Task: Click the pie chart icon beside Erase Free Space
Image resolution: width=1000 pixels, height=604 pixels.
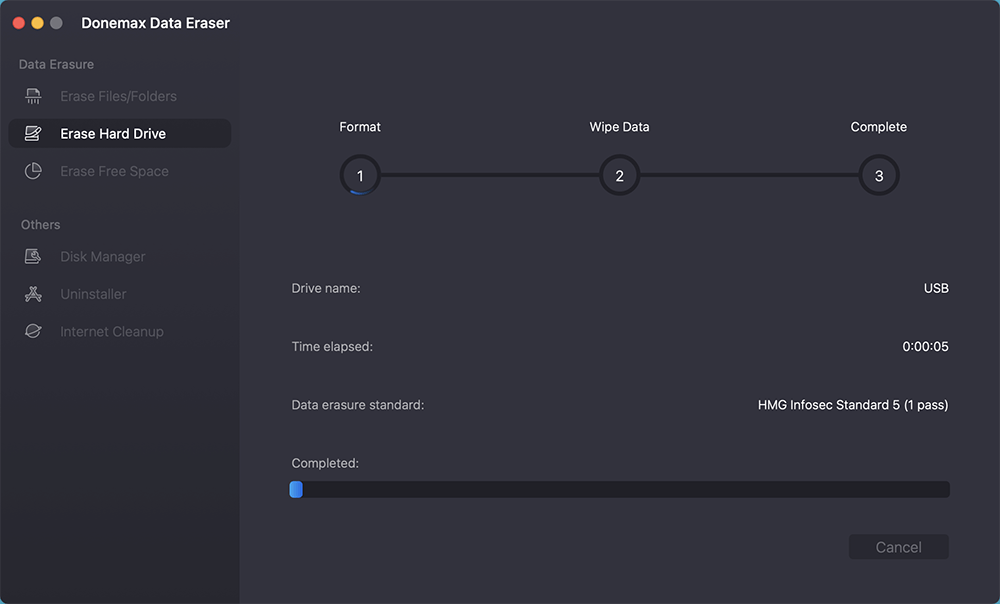Action: (33, 170)
